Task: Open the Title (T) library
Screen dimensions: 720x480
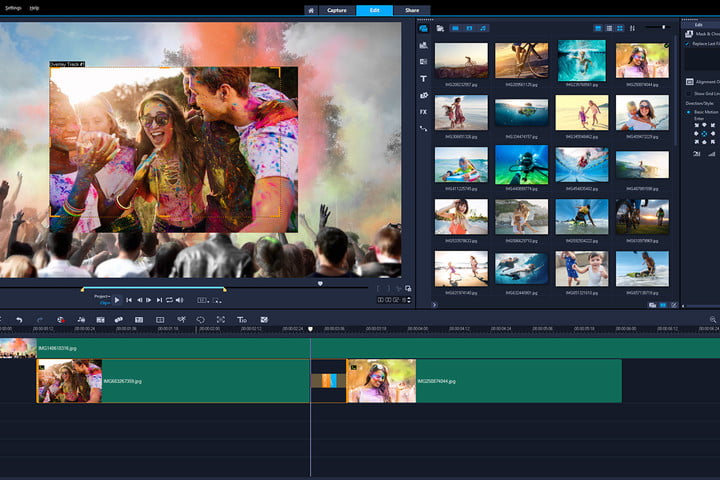Action: click(x=423, y=79)
